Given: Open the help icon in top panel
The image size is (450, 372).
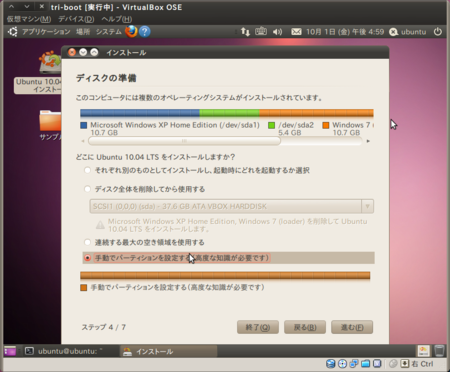Looking at the screenshot, I should point(145,32).
